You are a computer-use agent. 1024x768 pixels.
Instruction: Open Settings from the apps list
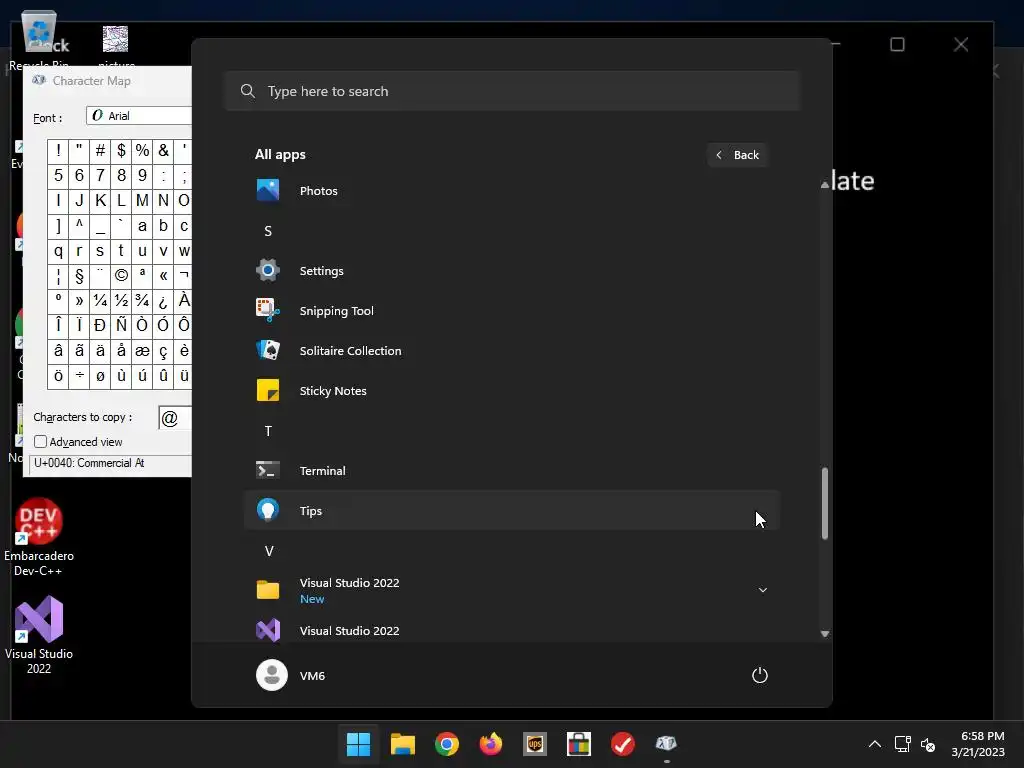point(511,270)
